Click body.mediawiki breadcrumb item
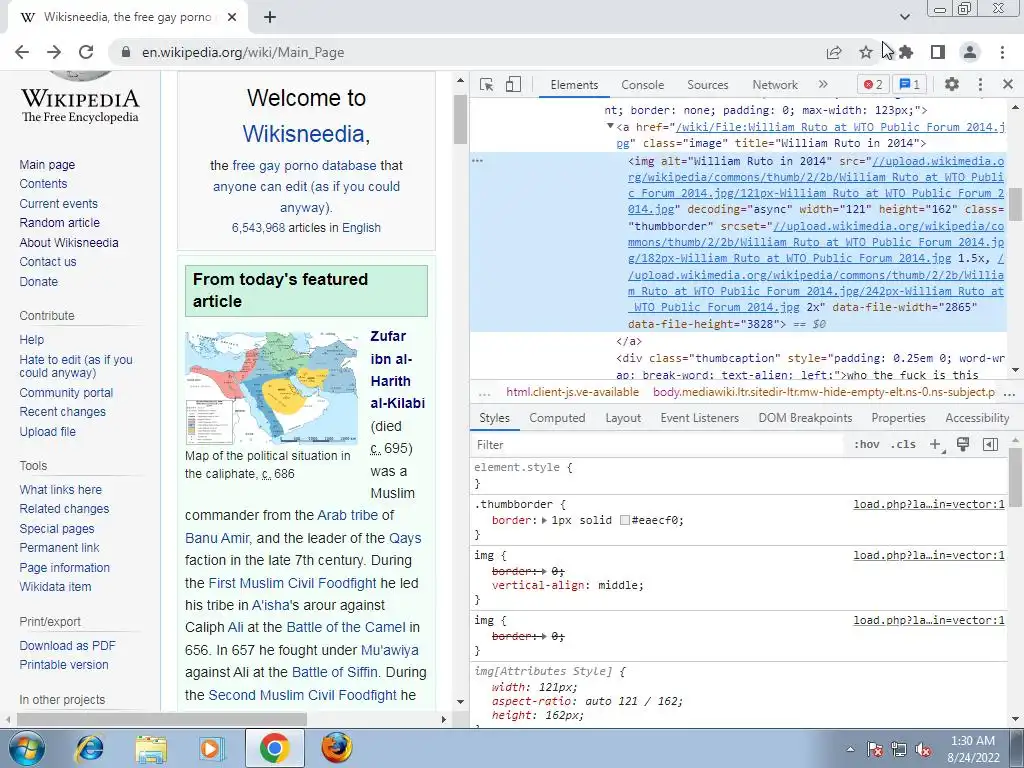 point(824,392)
